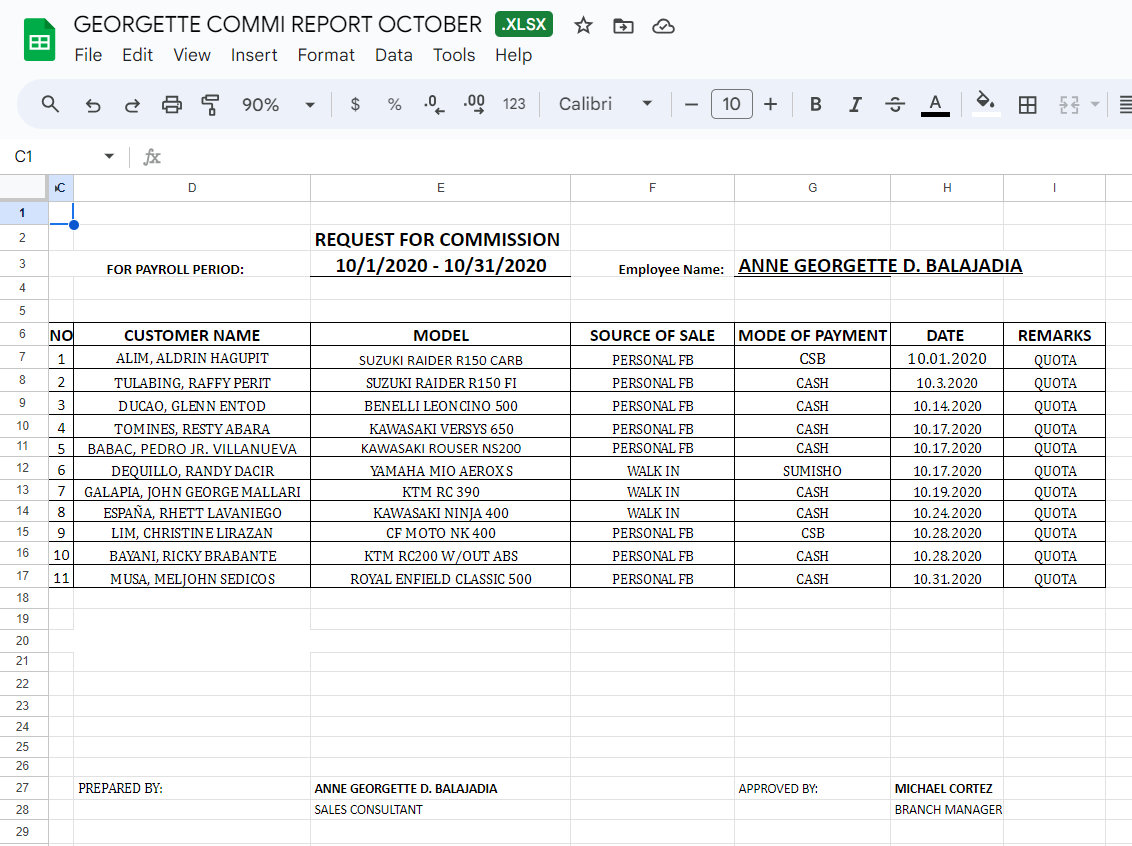1132x846 pixels.
Task: Click the ANNE GEORGETTE D. BALAJADIA employee name cell
Action: click(880, 266)
